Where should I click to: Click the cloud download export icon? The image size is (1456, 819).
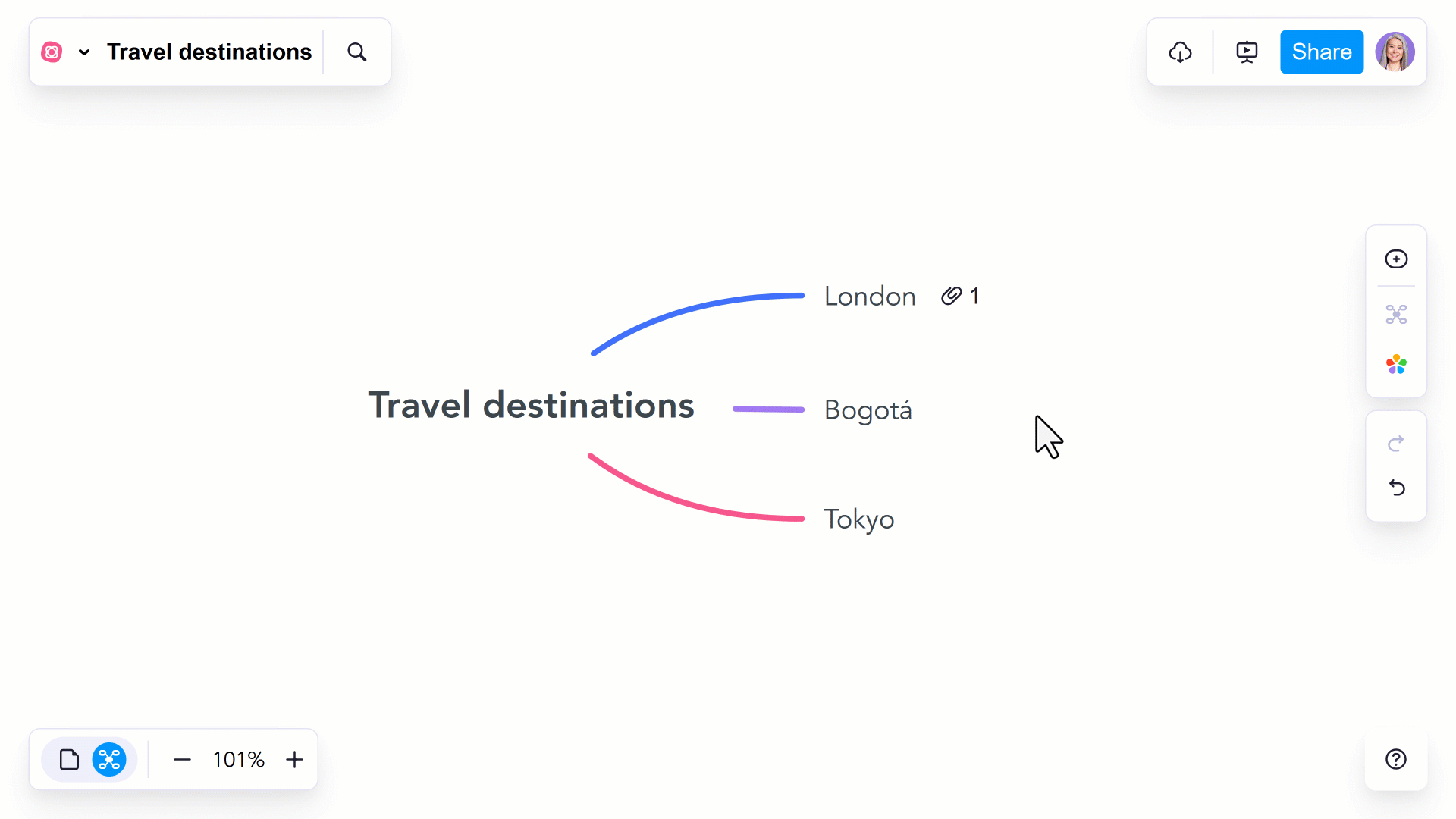pyautogui.click(x=1180, y=52)
